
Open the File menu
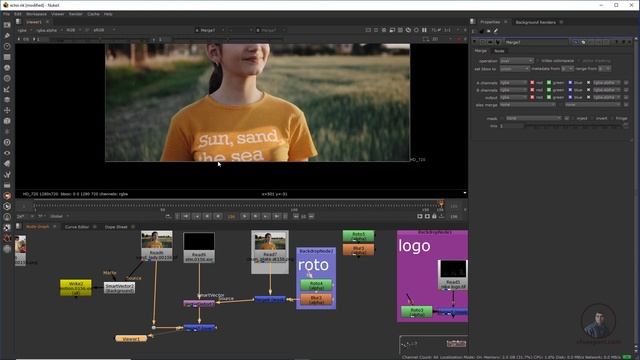point(6,14)
